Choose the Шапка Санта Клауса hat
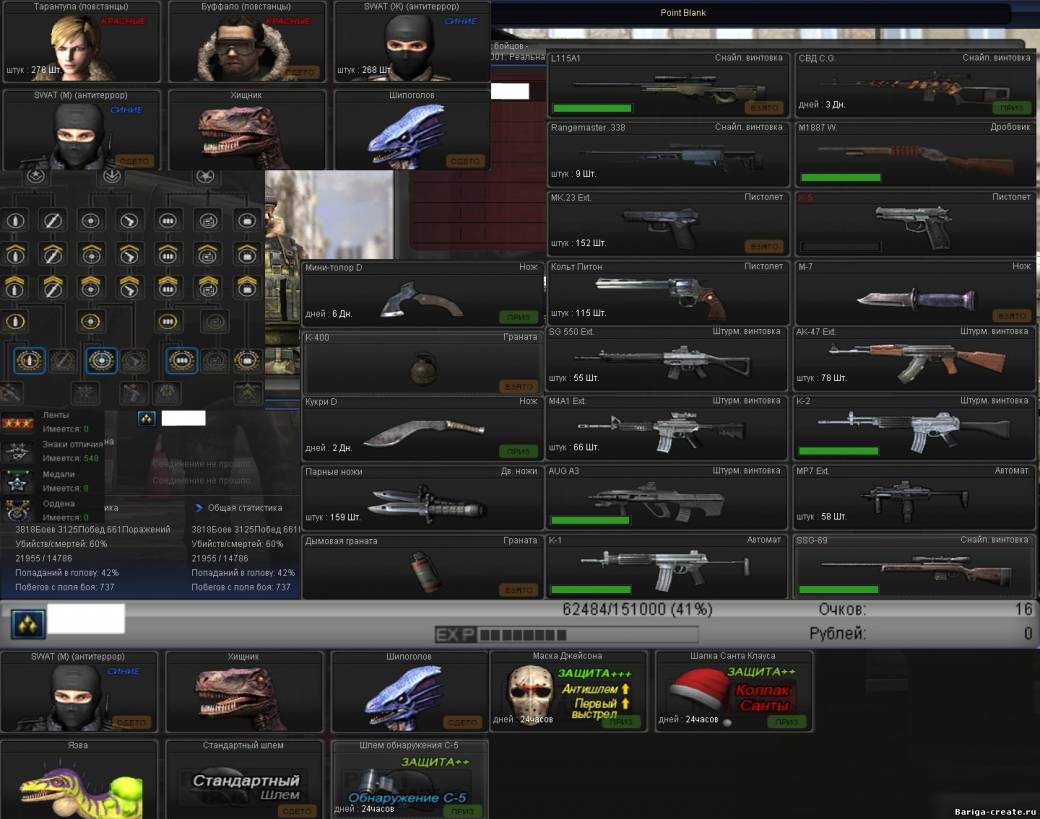Screen dimensions: 1040x819 coord(734,691)
